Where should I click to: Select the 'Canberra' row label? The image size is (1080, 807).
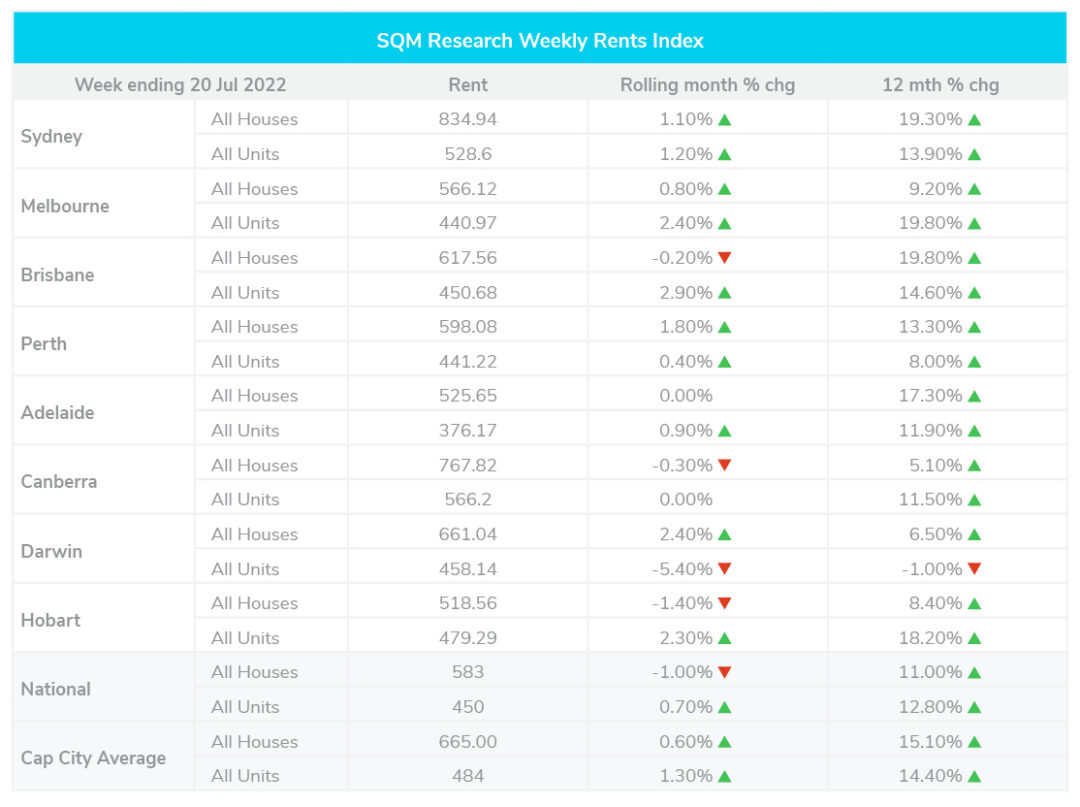pos(59,481)
